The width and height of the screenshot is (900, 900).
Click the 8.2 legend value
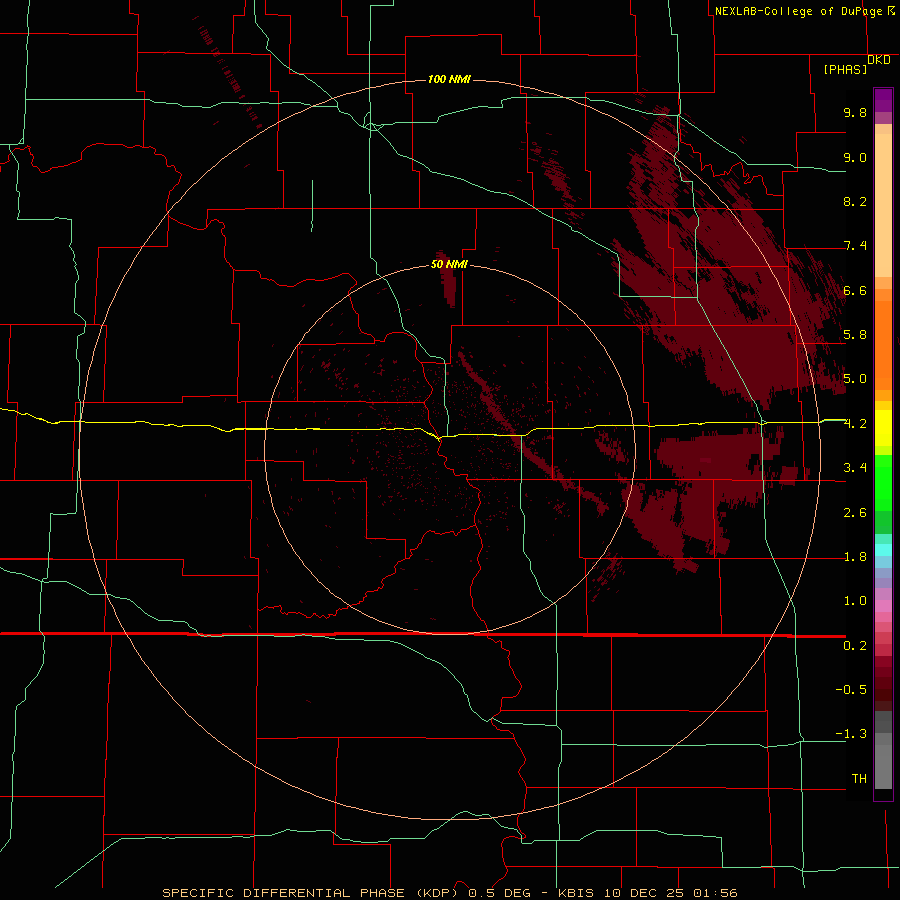855,201
